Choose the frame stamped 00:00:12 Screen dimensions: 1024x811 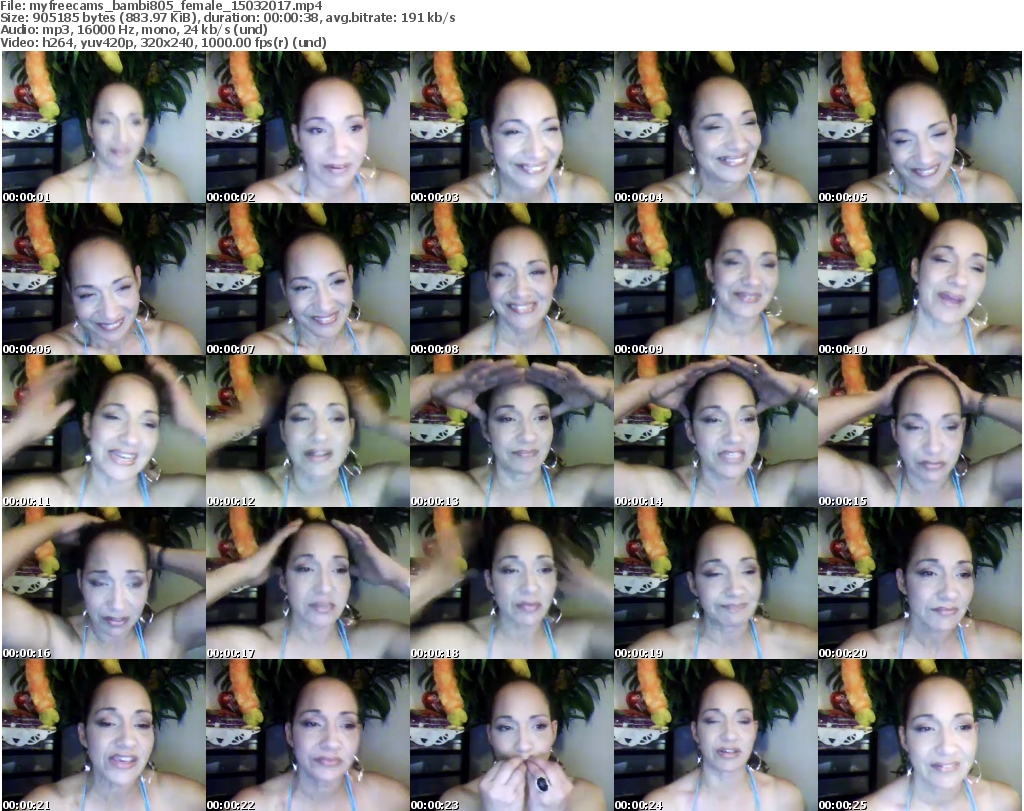[x=308, y=432]
